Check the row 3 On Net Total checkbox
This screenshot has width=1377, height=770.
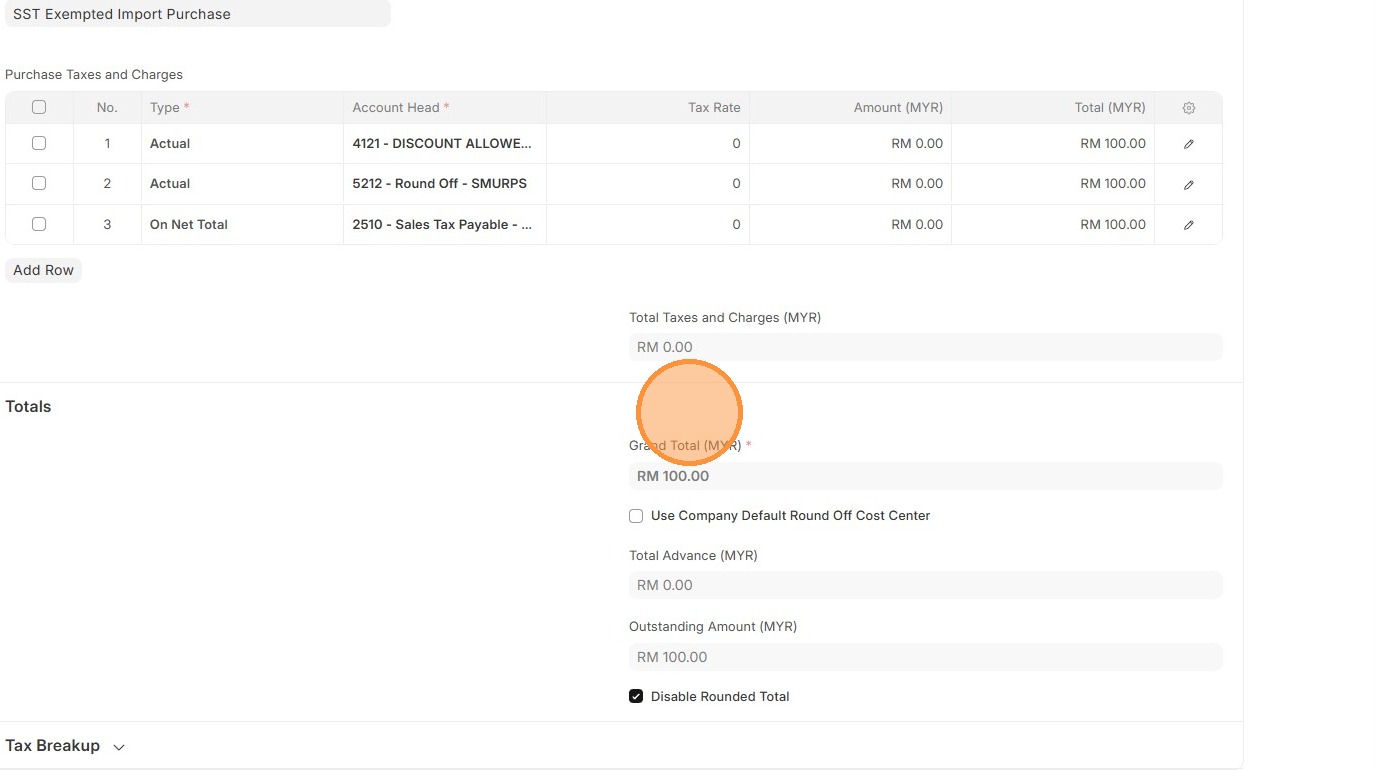39,224
